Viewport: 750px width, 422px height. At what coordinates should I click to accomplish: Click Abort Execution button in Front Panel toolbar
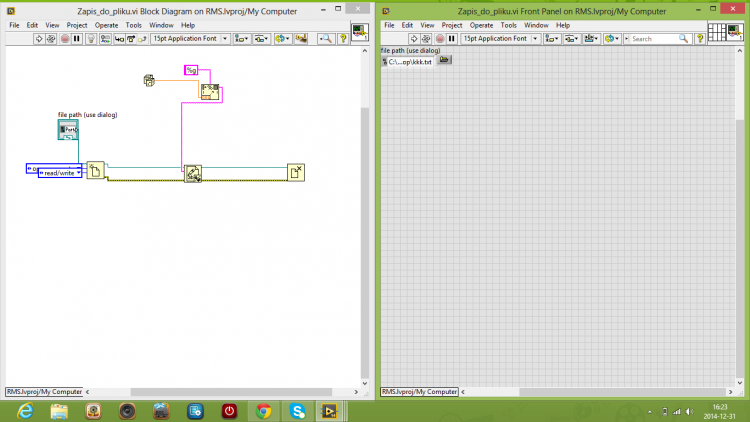click(440, 39)
